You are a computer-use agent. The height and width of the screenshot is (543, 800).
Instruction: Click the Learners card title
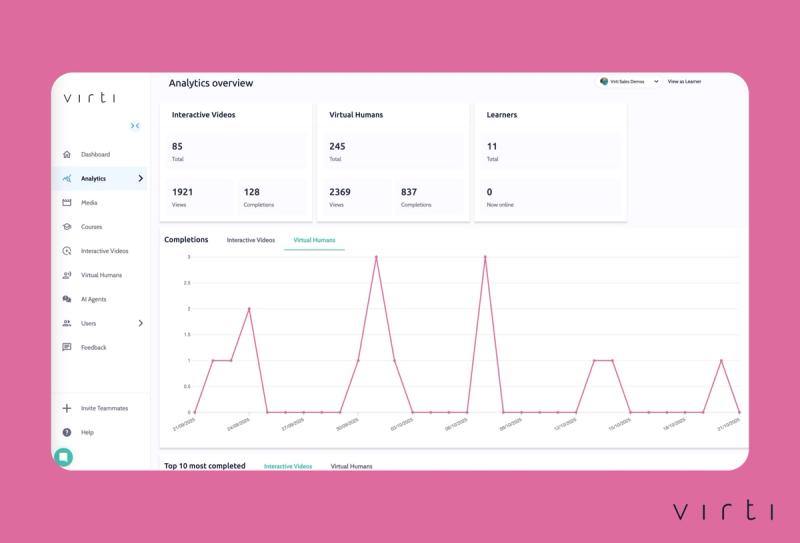502,115
